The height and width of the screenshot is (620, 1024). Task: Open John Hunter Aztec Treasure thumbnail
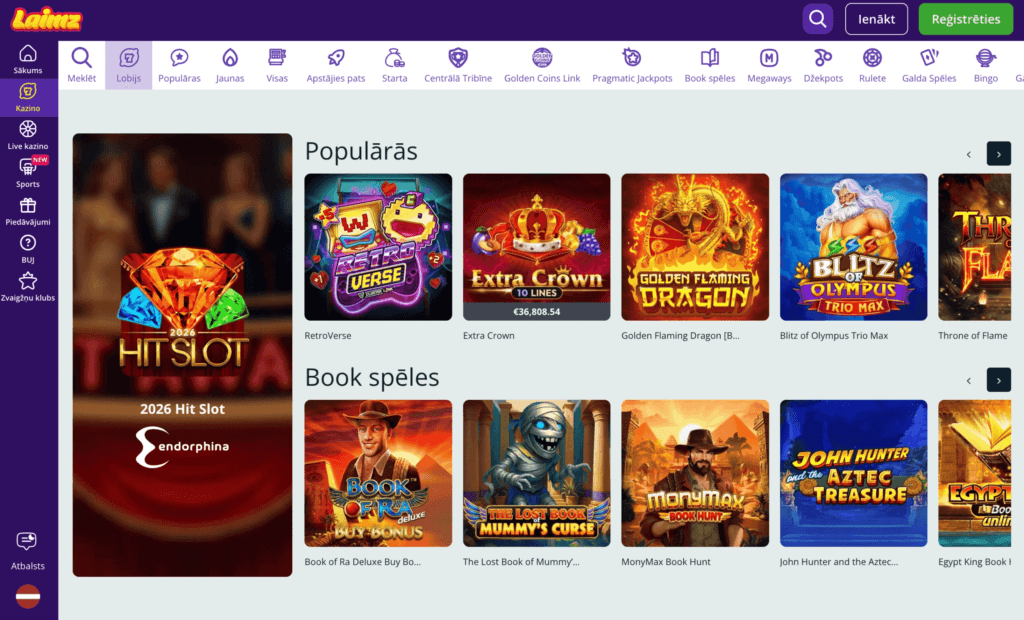pyautogui.click(x=854, y=473)
